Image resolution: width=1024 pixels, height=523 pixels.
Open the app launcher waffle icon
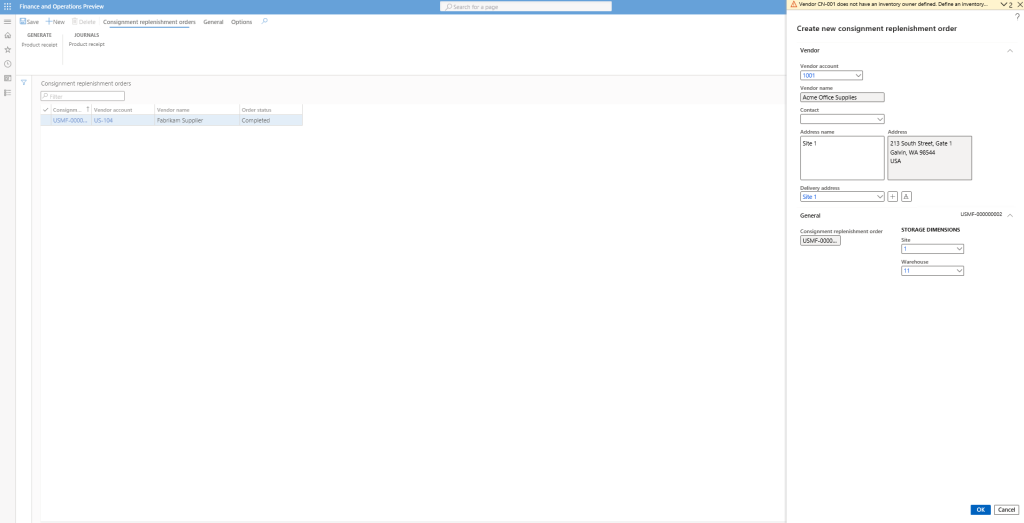pyautogui.click(x=7, y=6)
